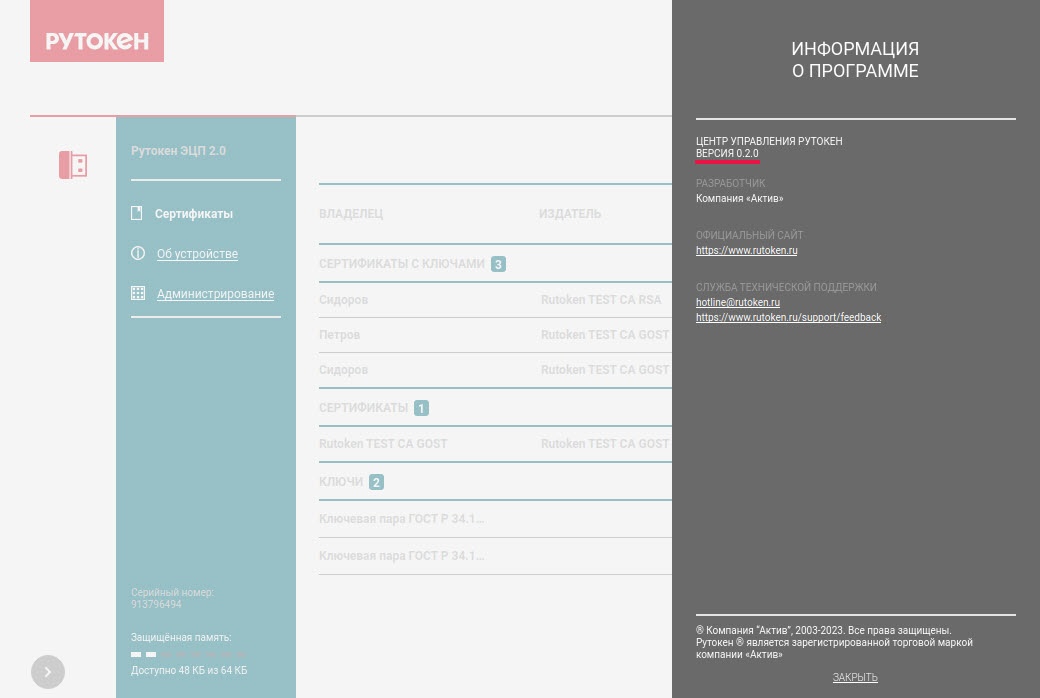Click the ВЛАДЕЛЕЦ column header

(351, 214)
